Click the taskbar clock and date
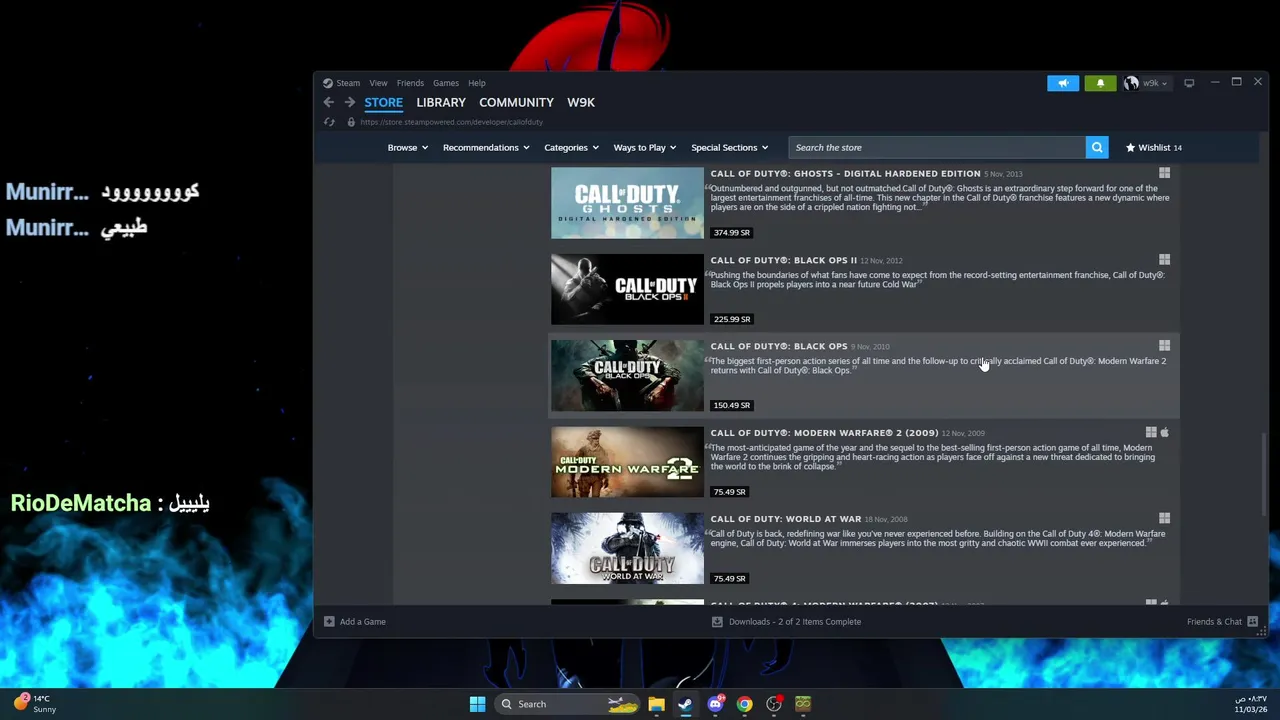The image size is (1280, 720). 1250,704
